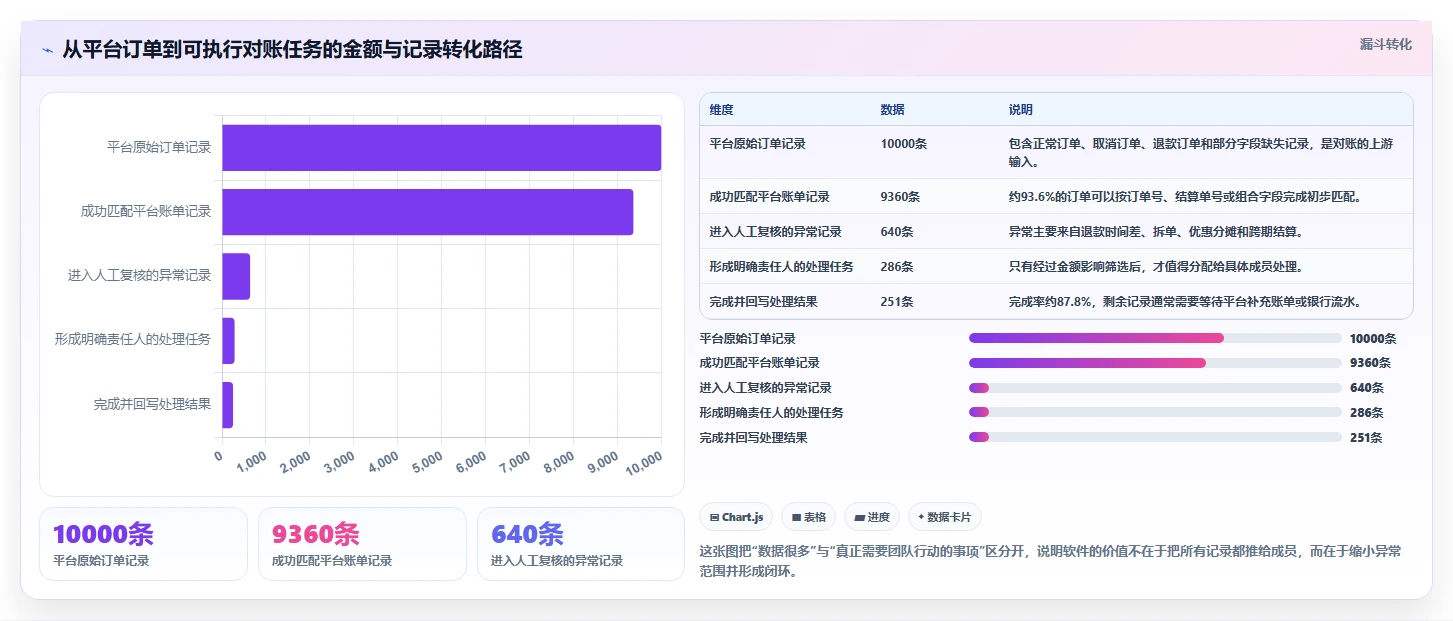1453x621 pixels.
Task: Click the 维度 table column header
Action: [721, 109]
